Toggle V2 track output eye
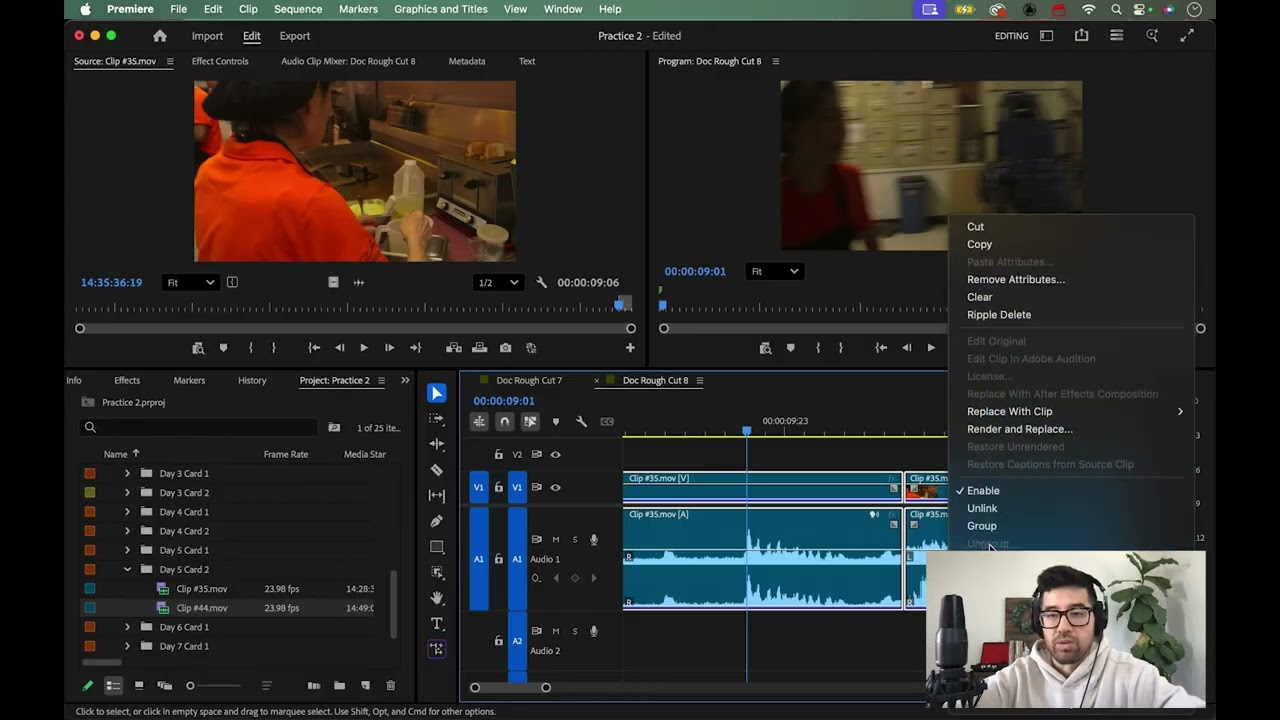The image size is (1280, 720). coord(556,454)
